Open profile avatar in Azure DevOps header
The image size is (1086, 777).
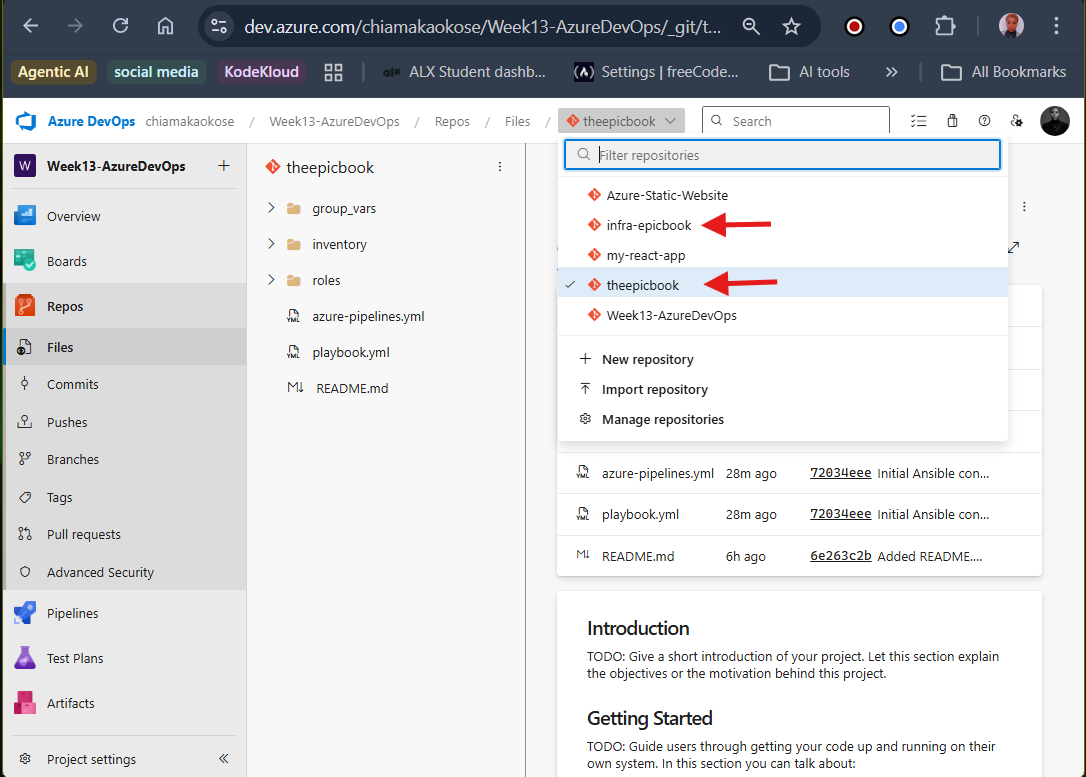coord(1054,121)
